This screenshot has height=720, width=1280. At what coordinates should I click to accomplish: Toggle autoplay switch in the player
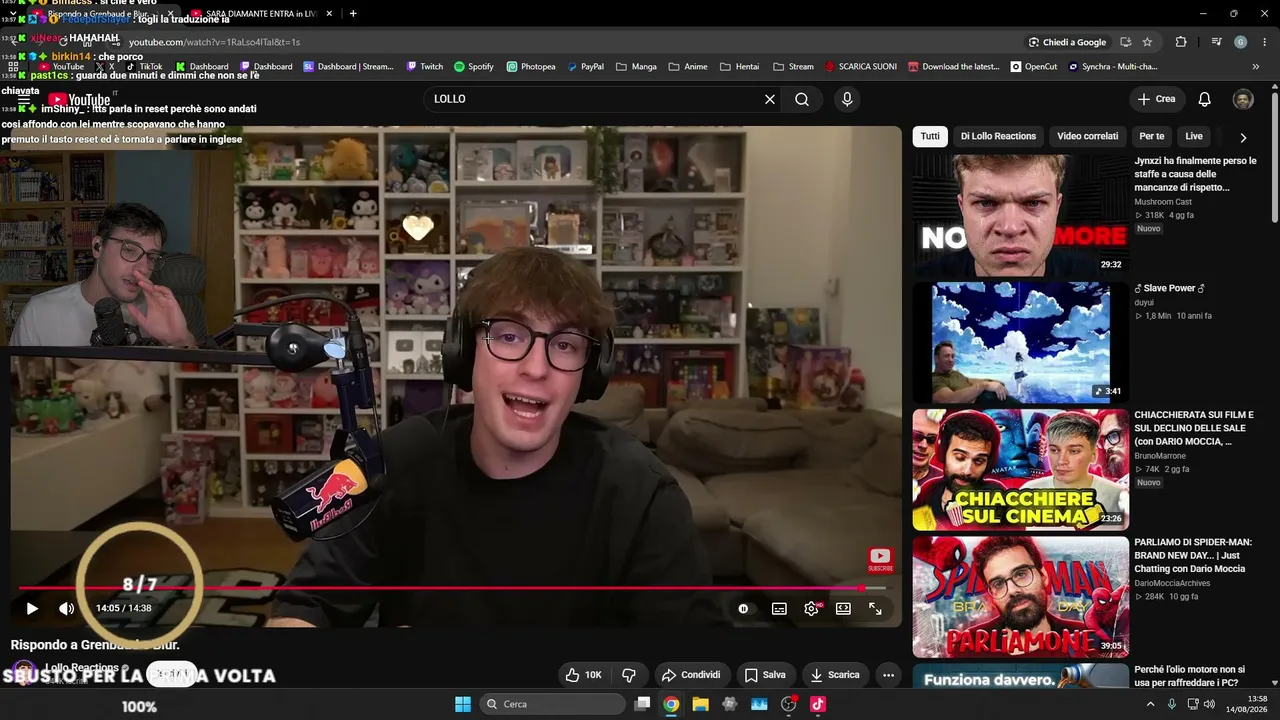tap(743, 608)
